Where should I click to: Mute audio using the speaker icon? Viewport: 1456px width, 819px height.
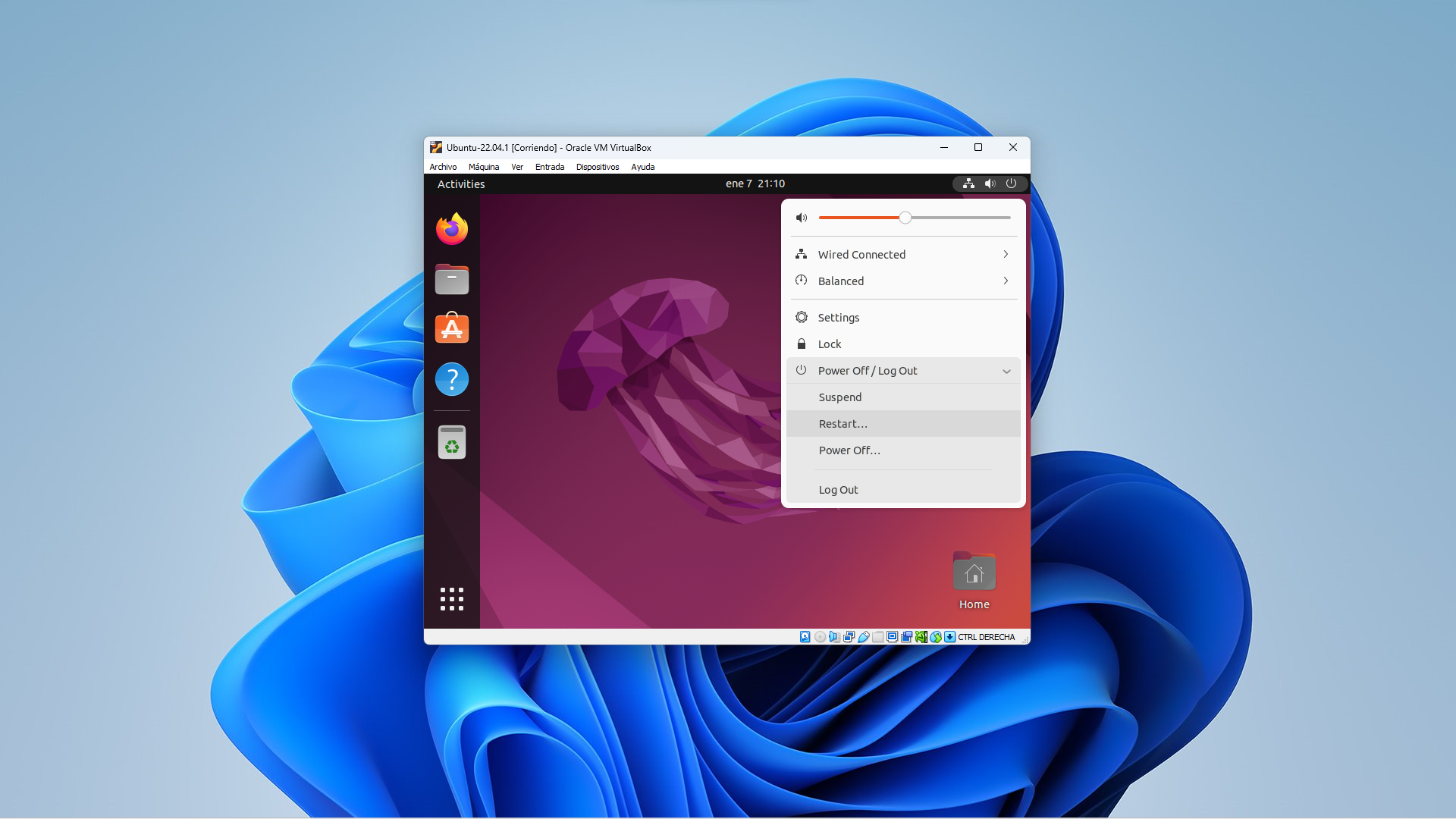[x=801, y=218]
